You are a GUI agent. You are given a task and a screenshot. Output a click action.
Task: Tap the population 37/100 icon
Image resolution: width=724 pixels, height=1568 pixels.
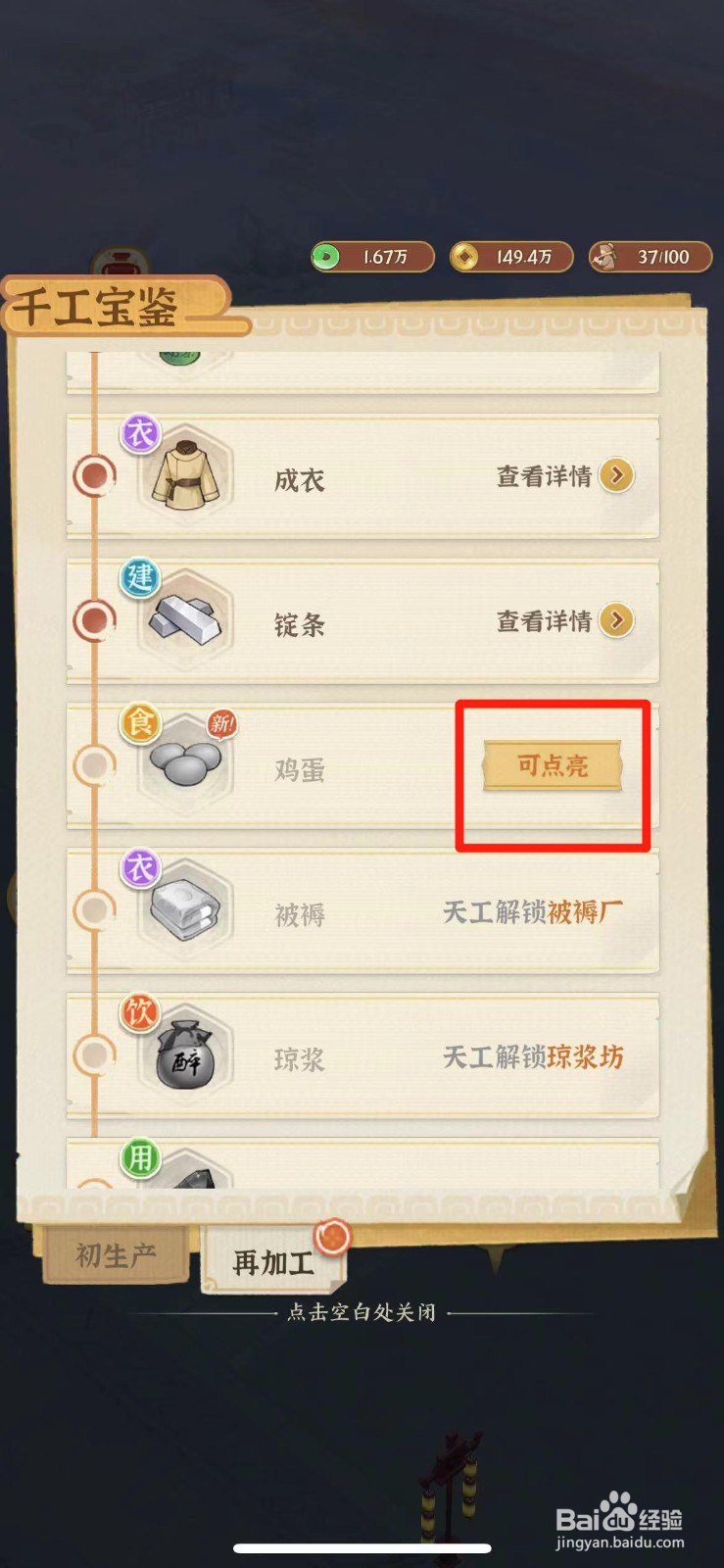(604, 257)
